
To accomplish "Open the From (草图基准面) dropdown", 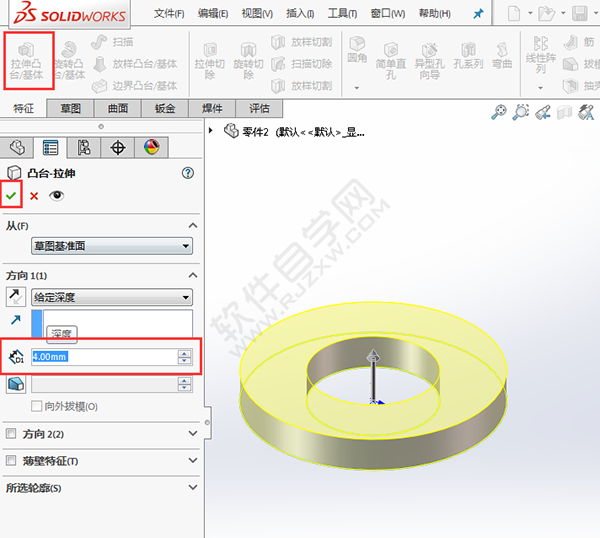I will point(112,246).
